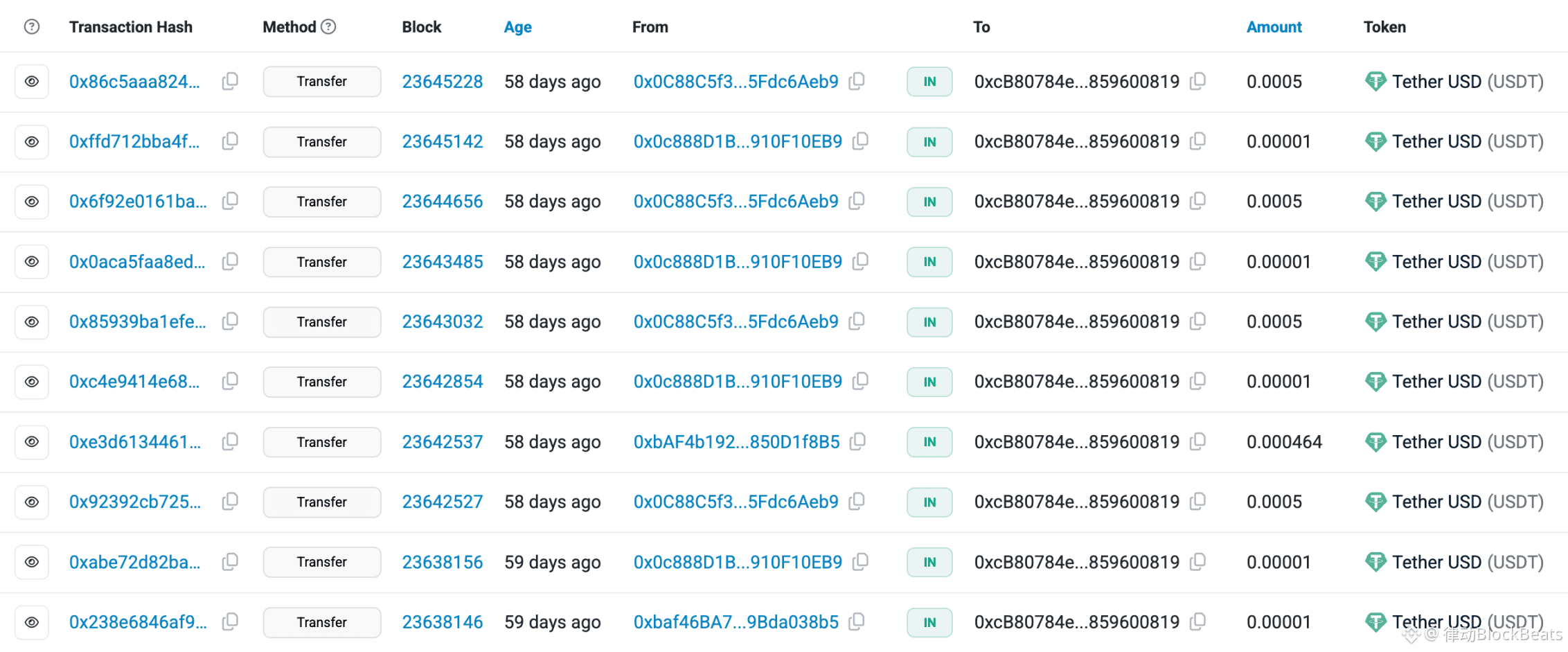Toggle eye preview for transaction 0x85939ba1efe...
The width and height of the screenshot is (1568, 652).
32,322
